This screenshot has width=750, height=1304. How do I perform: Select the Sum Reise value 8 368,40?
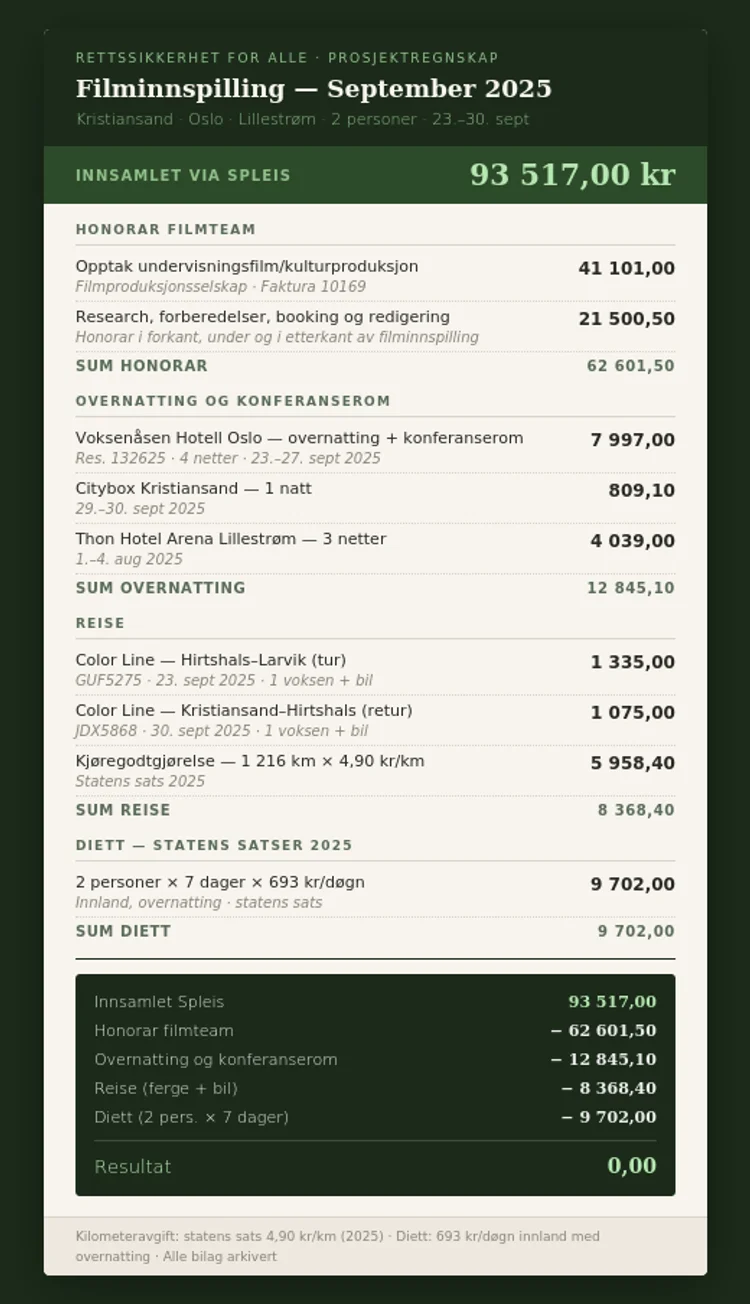coord(636,810)
